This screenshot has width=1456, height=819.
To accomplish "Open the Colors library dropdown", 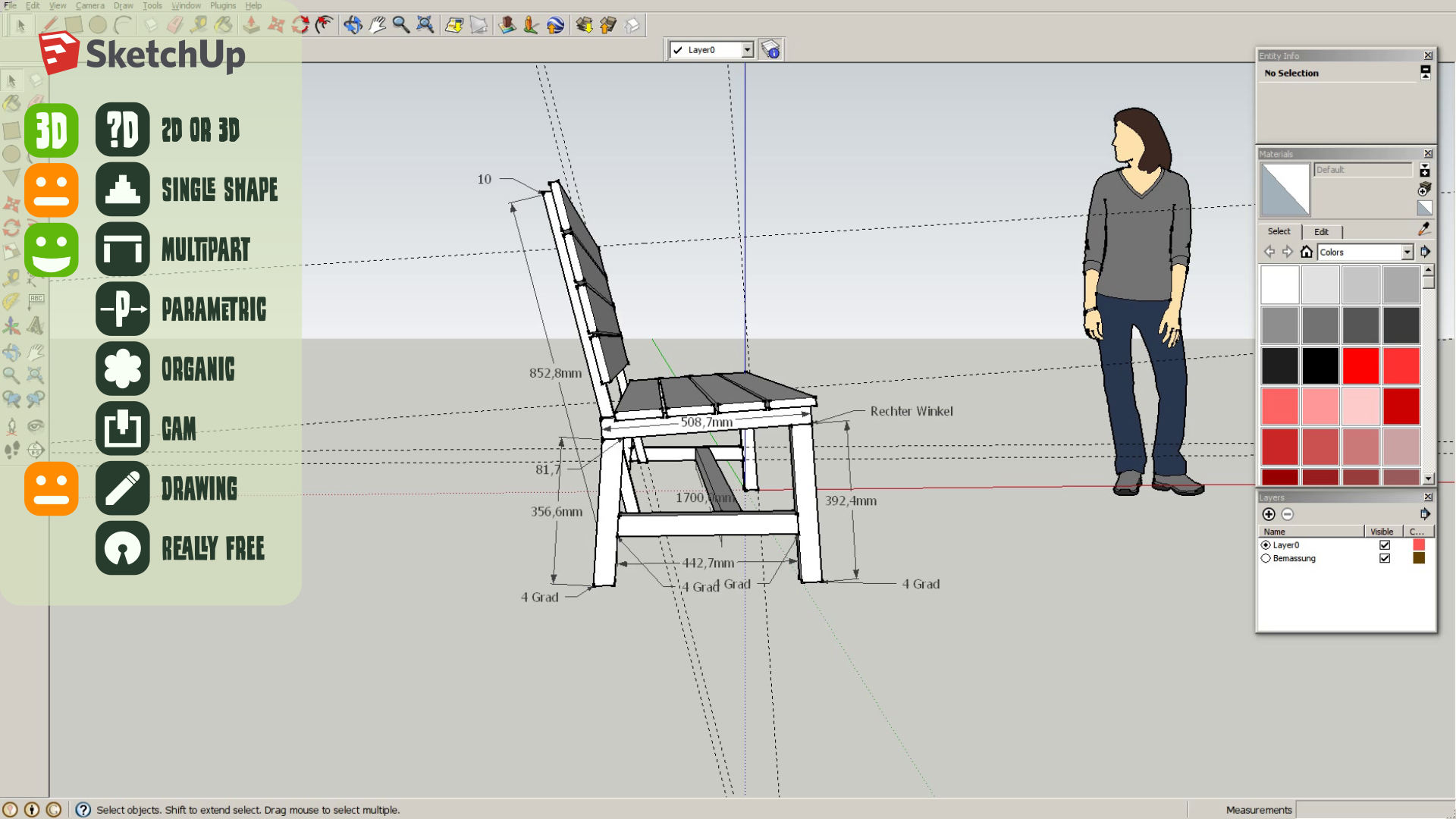I will pos(1407,252).
